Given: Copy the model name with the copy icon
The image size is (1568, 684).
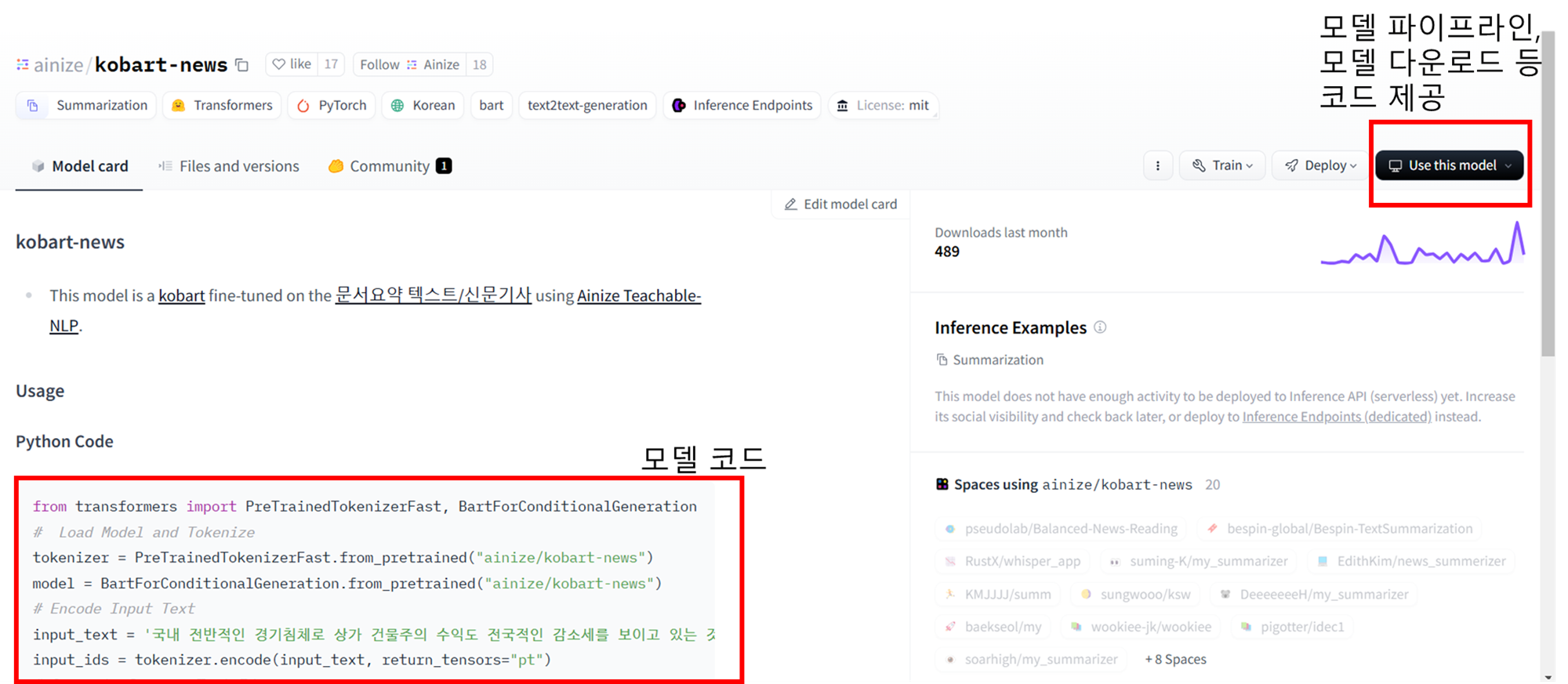Looking at the screenshot, I should tap(242, 65).
